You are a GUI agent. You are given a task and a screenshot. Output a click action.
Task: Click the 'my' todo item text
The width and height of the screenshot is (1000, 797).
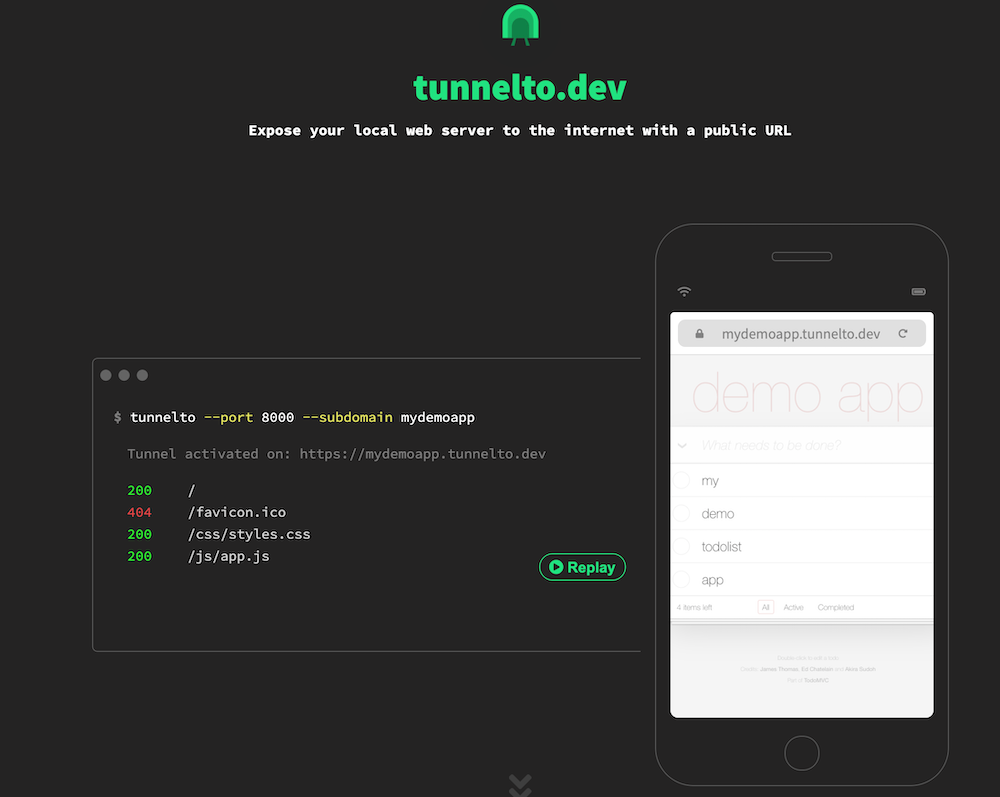[x=710, y=481]
